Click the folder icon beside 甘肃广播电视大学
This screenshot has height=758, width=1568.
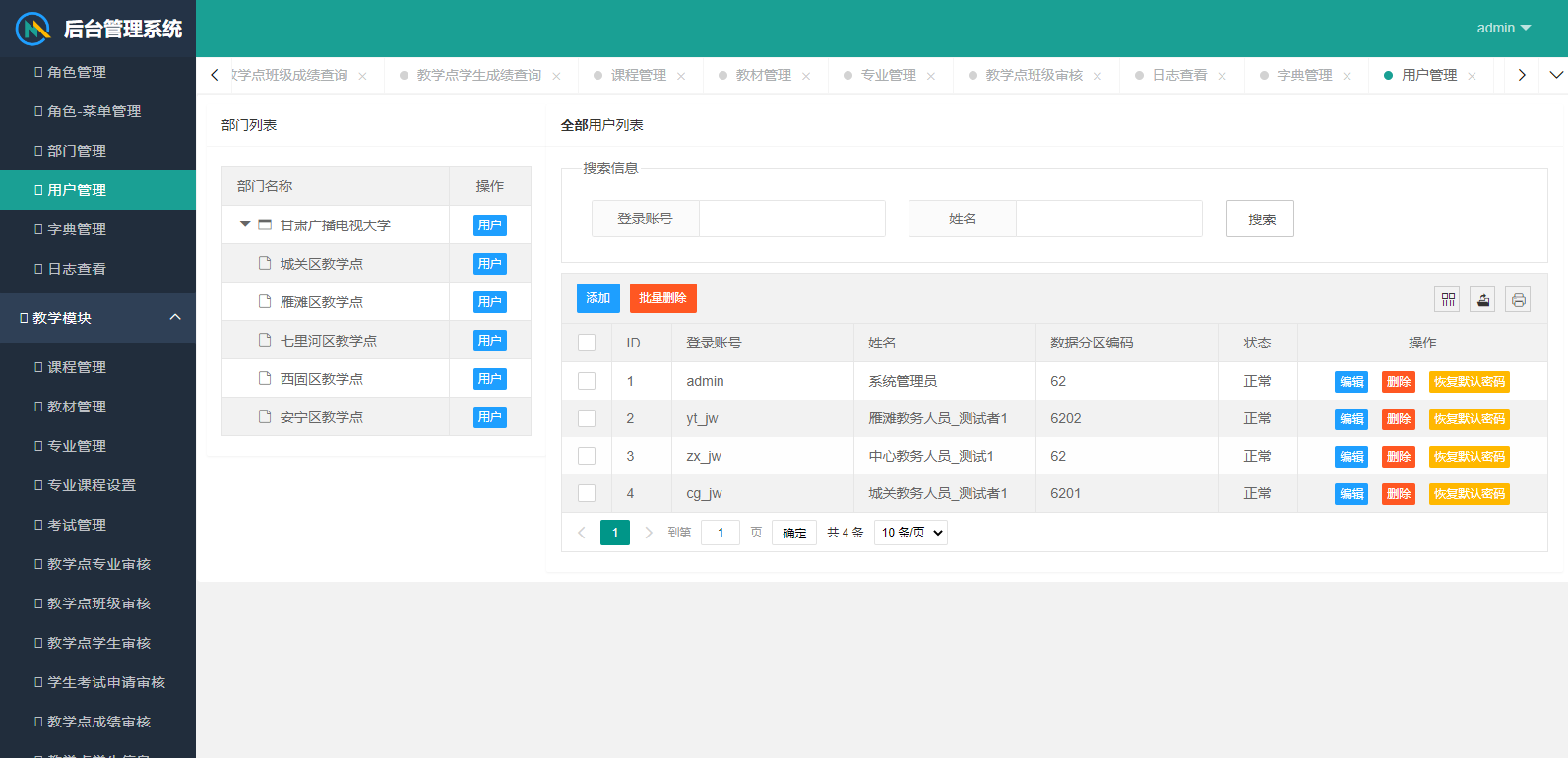point(265,224)
